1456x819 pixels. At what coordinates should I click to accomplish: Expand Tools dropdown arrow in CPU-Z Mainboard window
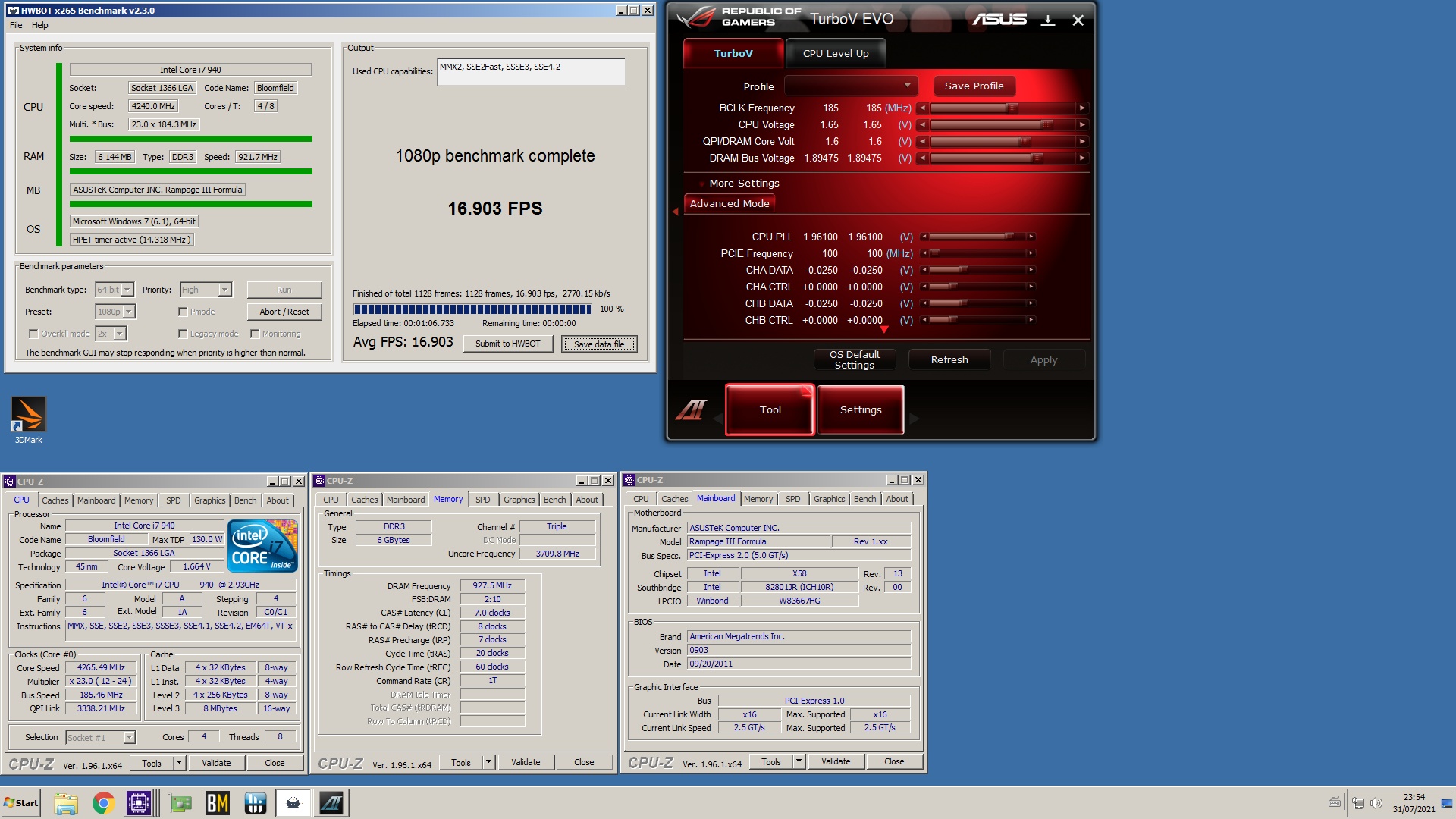(799, 761)
